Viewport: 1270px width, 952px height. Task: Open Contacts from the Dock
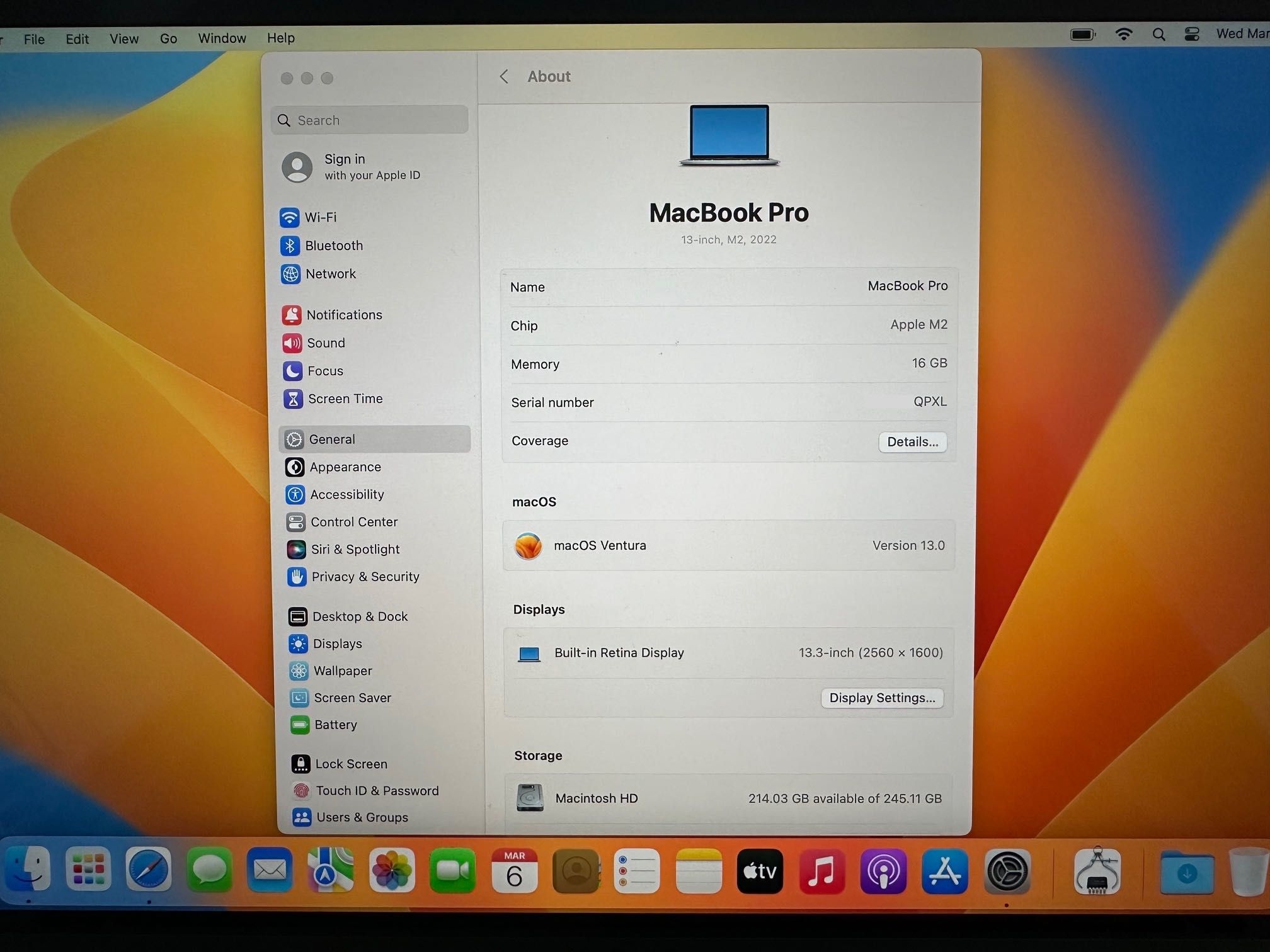(576, 871)
